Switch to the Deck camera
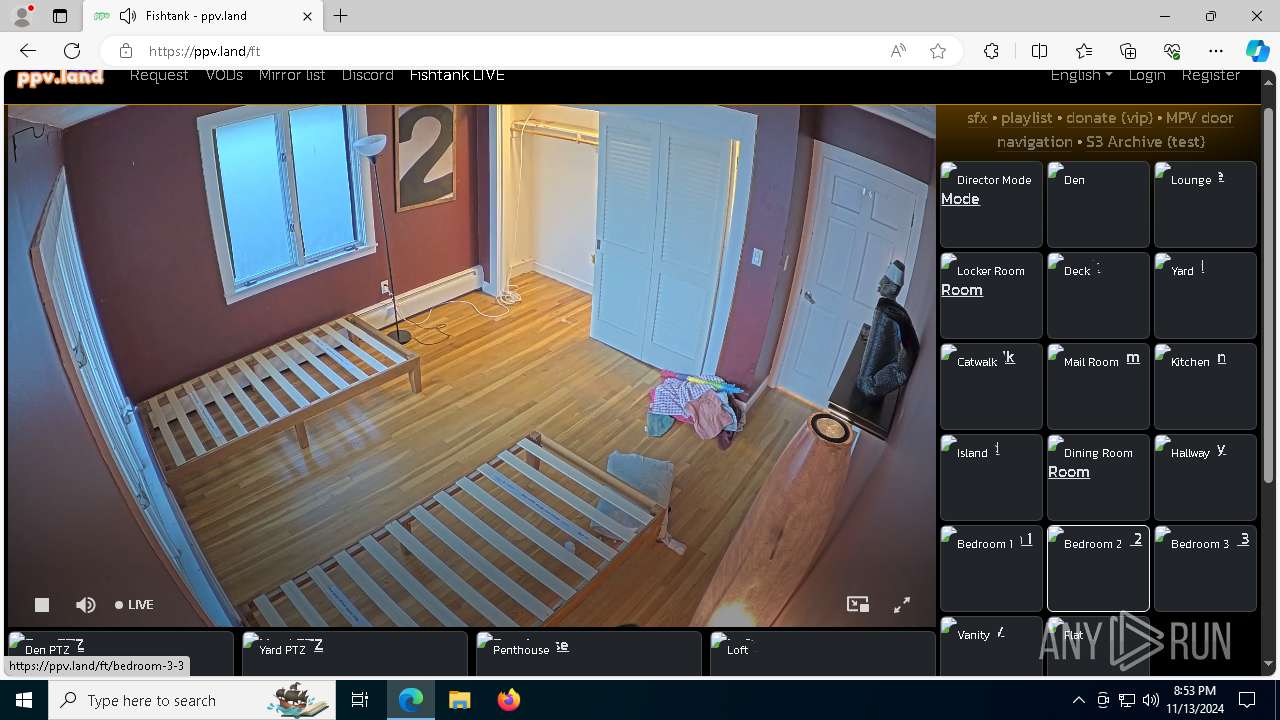The image size is (1280, 720). [x=1098, y=295]
